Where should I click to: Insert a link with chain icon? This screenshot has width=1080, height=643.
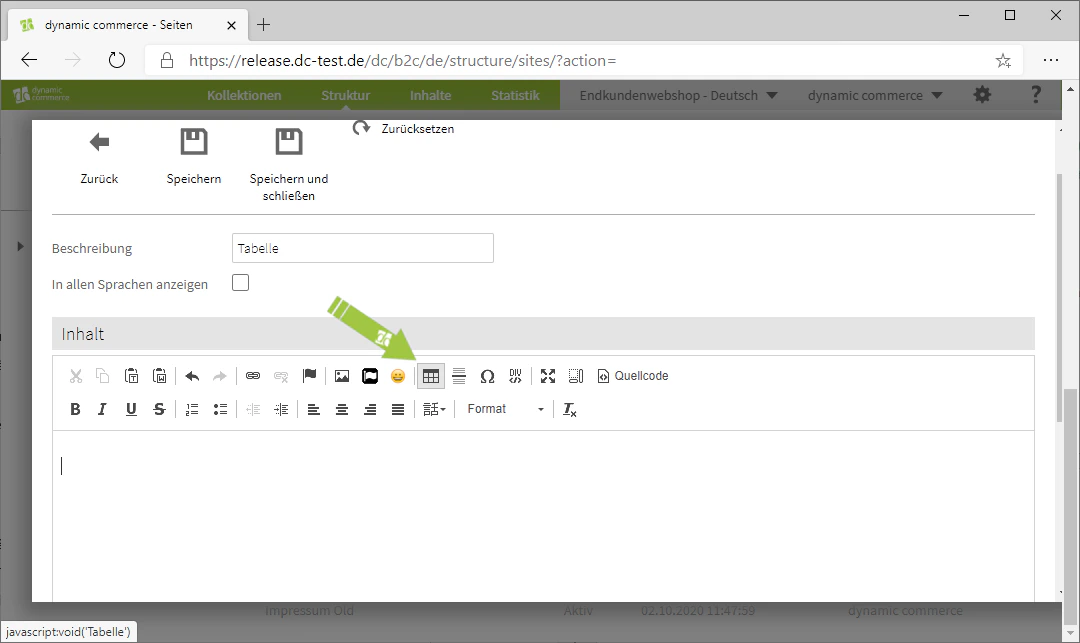pos(253,376)
